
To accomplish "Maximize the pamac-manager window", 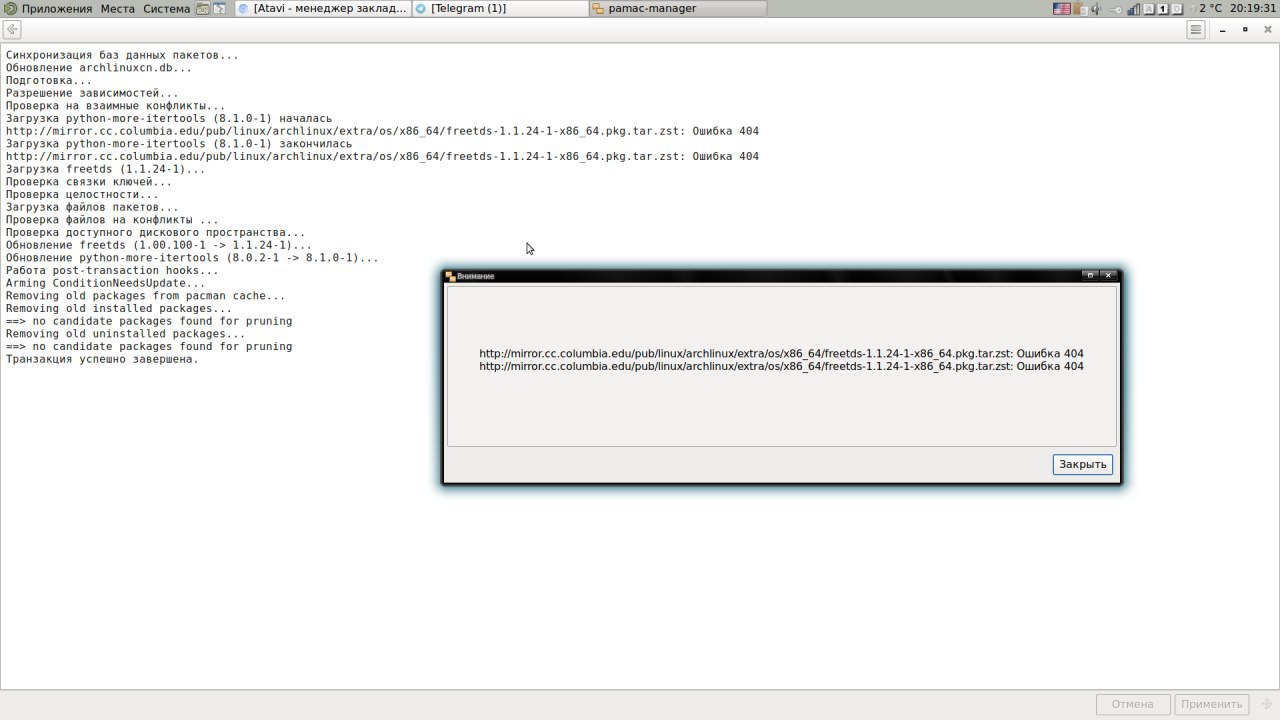I will click(1245, 30).
